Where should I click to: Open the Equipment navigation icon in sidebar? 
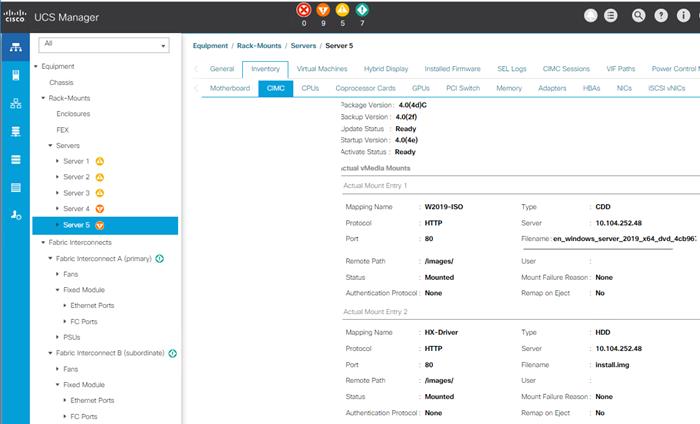[16, 47]
